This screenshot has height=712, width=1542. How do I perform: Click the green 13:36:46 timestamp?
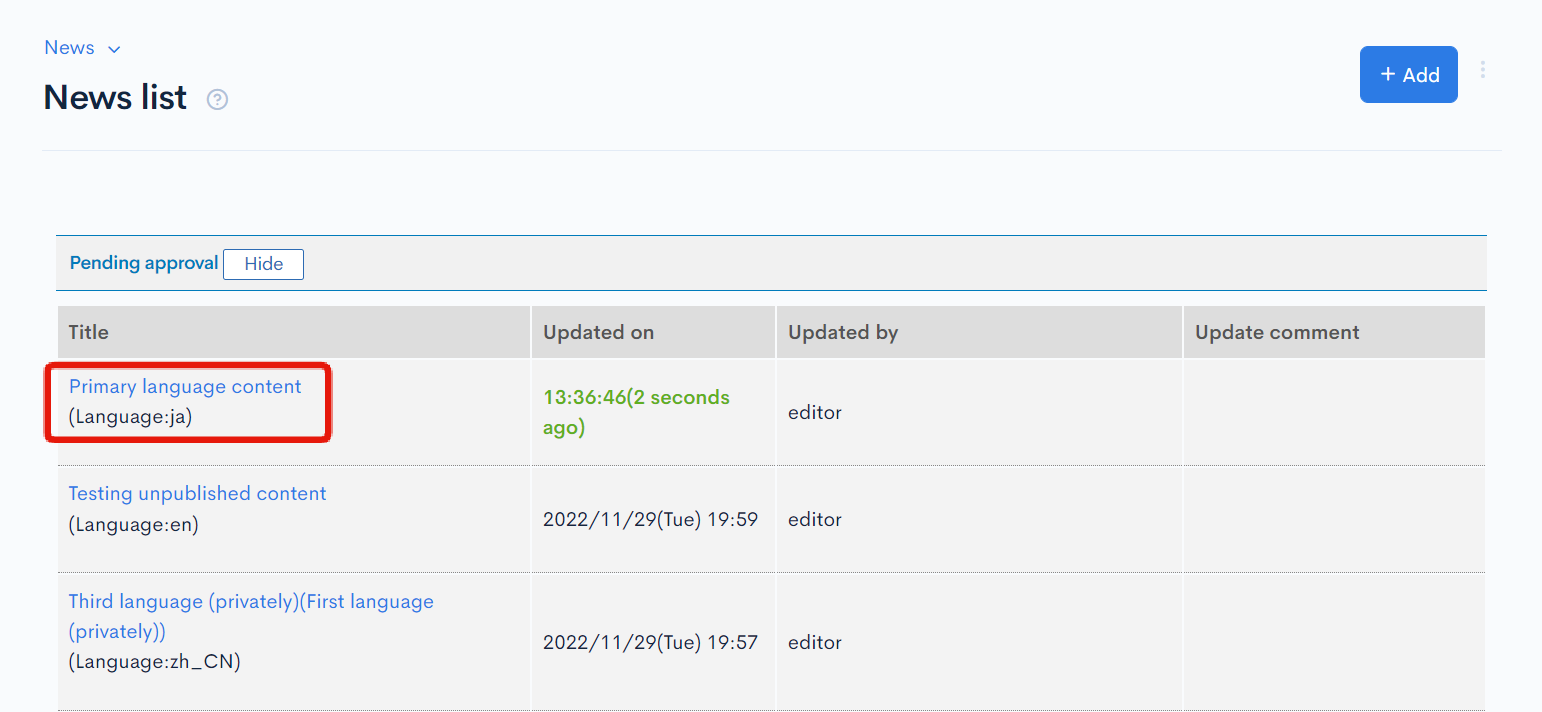636,412
